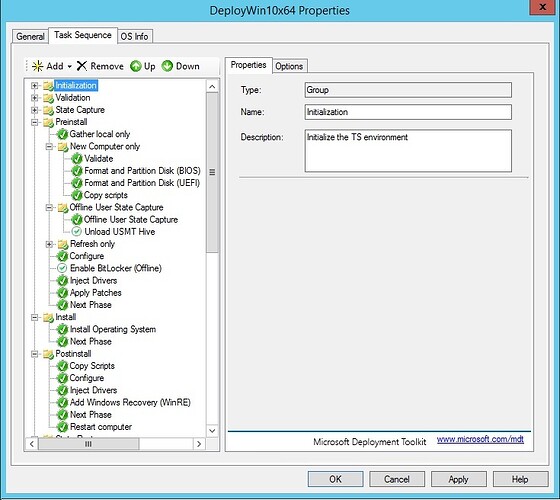Collapse the Preinstall group
Image resolution: width=560 pixels, height=500 pixels.
click(34, 122)
